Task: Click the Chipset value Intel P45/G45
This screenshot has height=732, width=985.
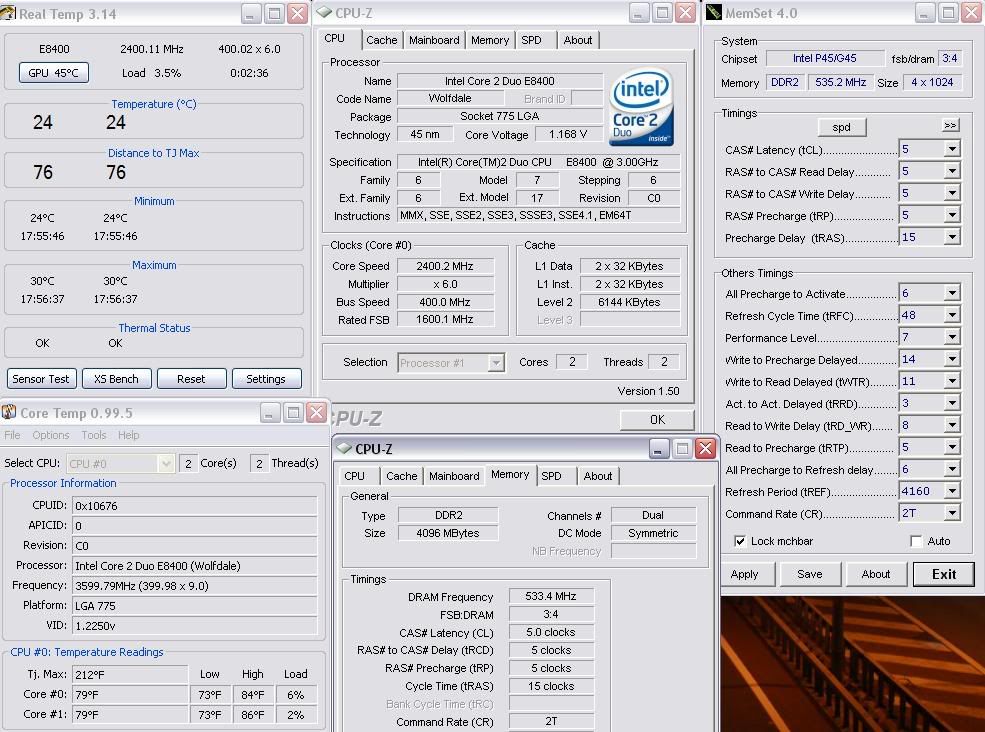Action: (825, 58)
